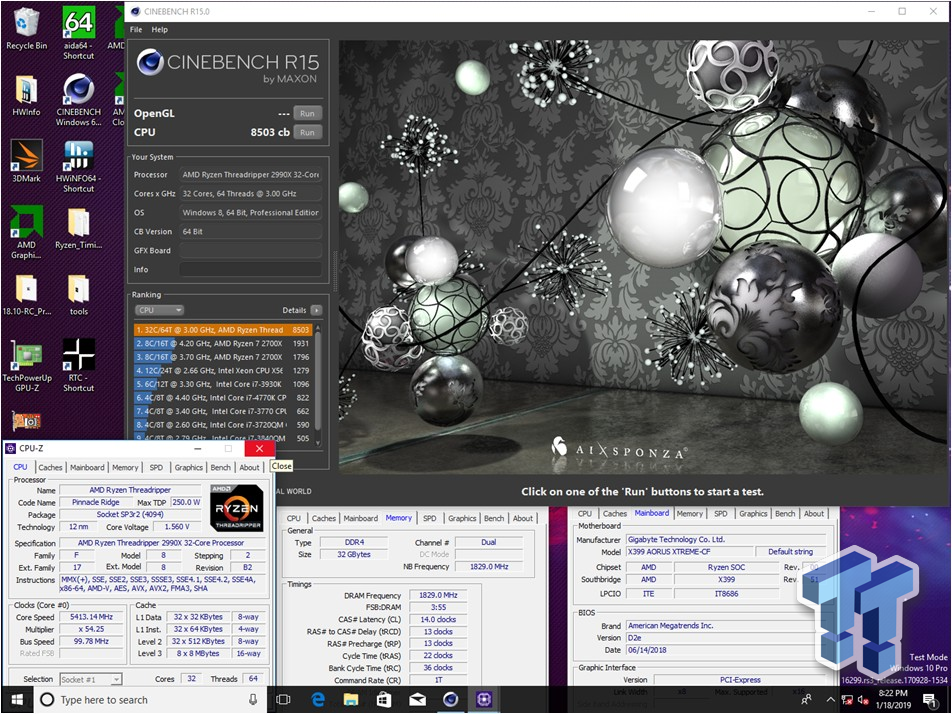This screenshot has width=952, height=714.
Task: Select ranking row '1. 32C/64T @ 3.00 GHz'
Action: coord(223,330)
